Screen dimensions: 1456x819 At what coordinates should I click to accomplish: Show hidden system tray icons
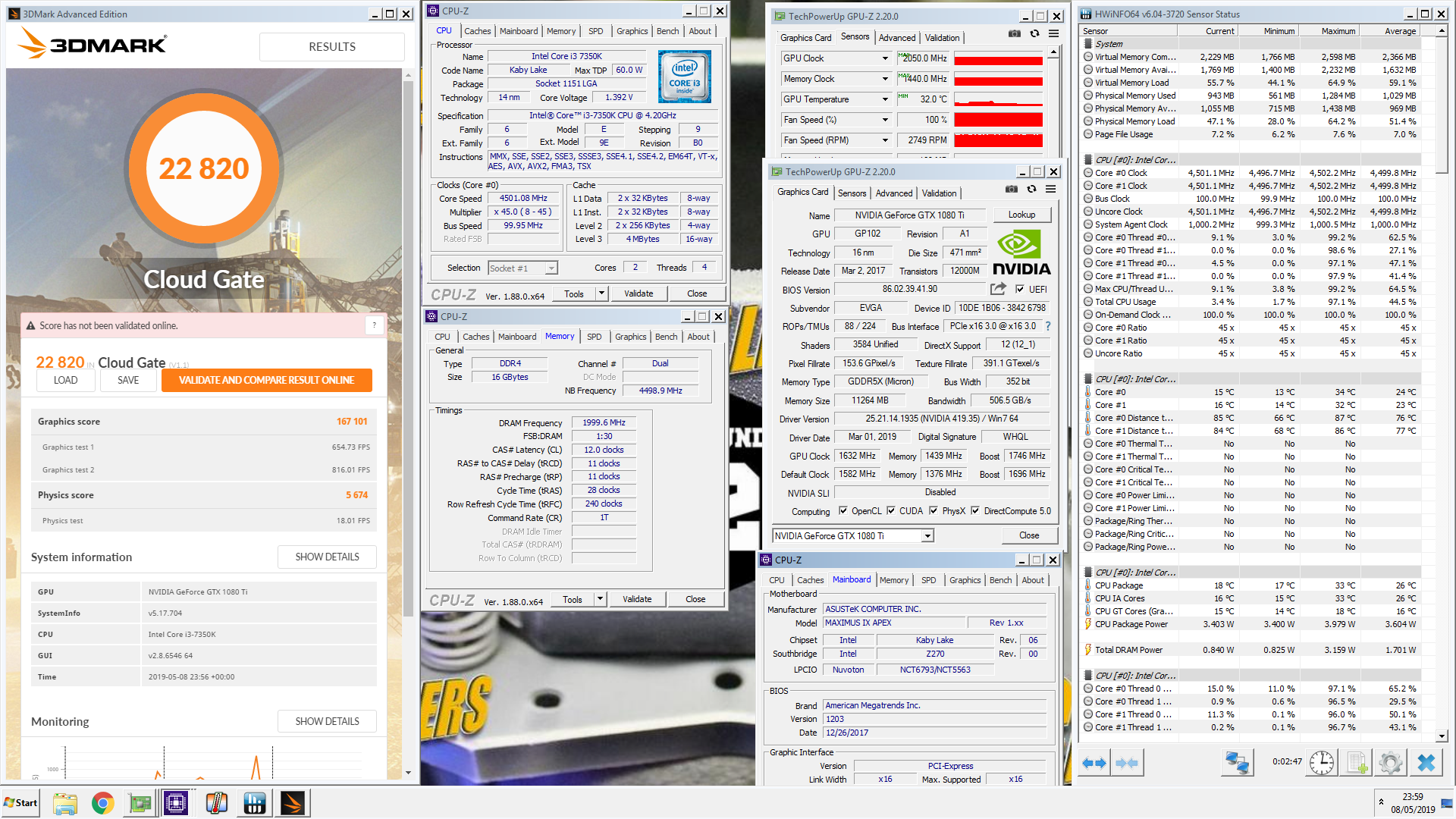tap(1381, 802)
